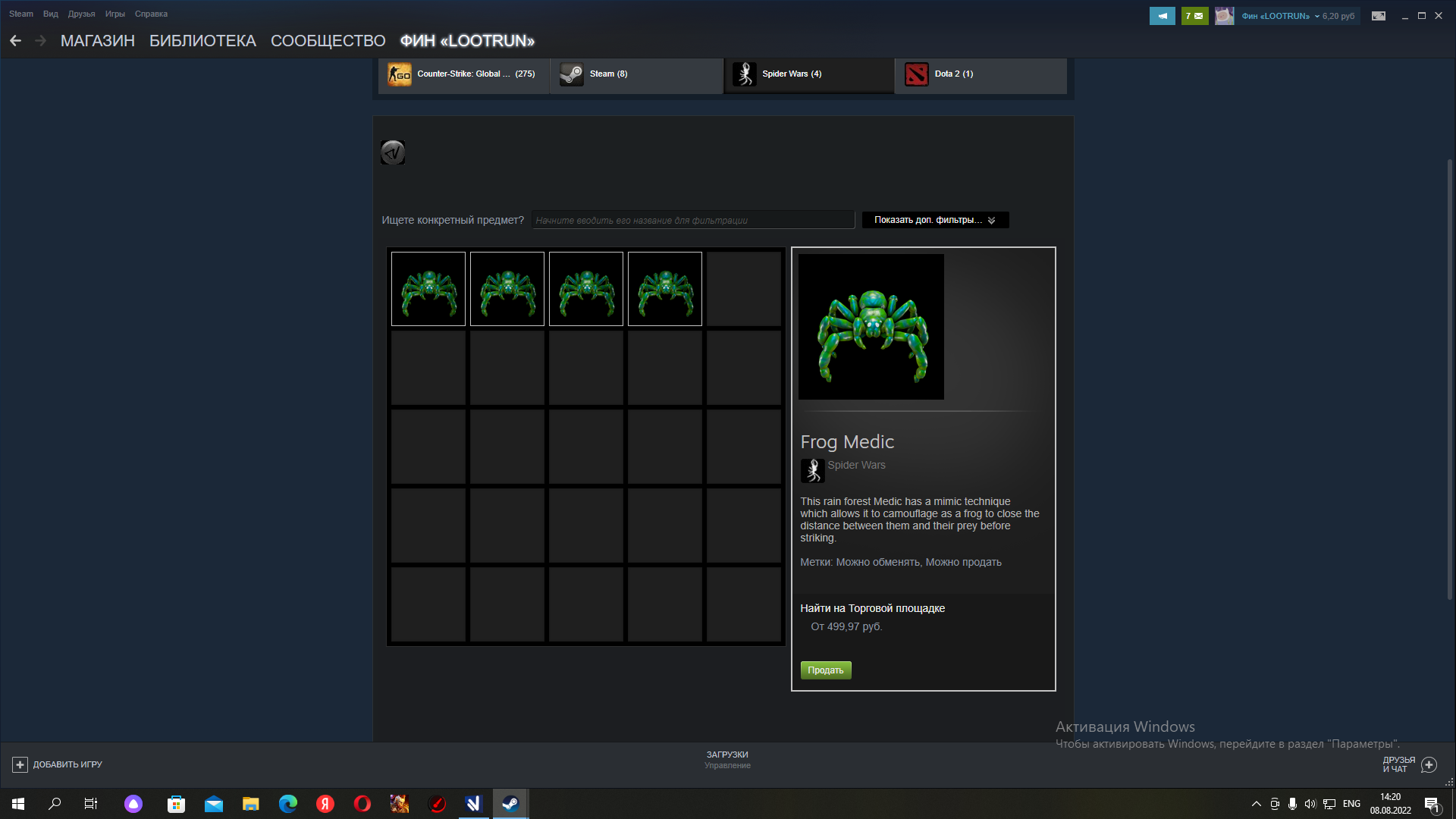This screenshot has width=1456, height=819.
Task: Switch to Dota 2 (1) inventory tab
Action: [x=981, y=75]
